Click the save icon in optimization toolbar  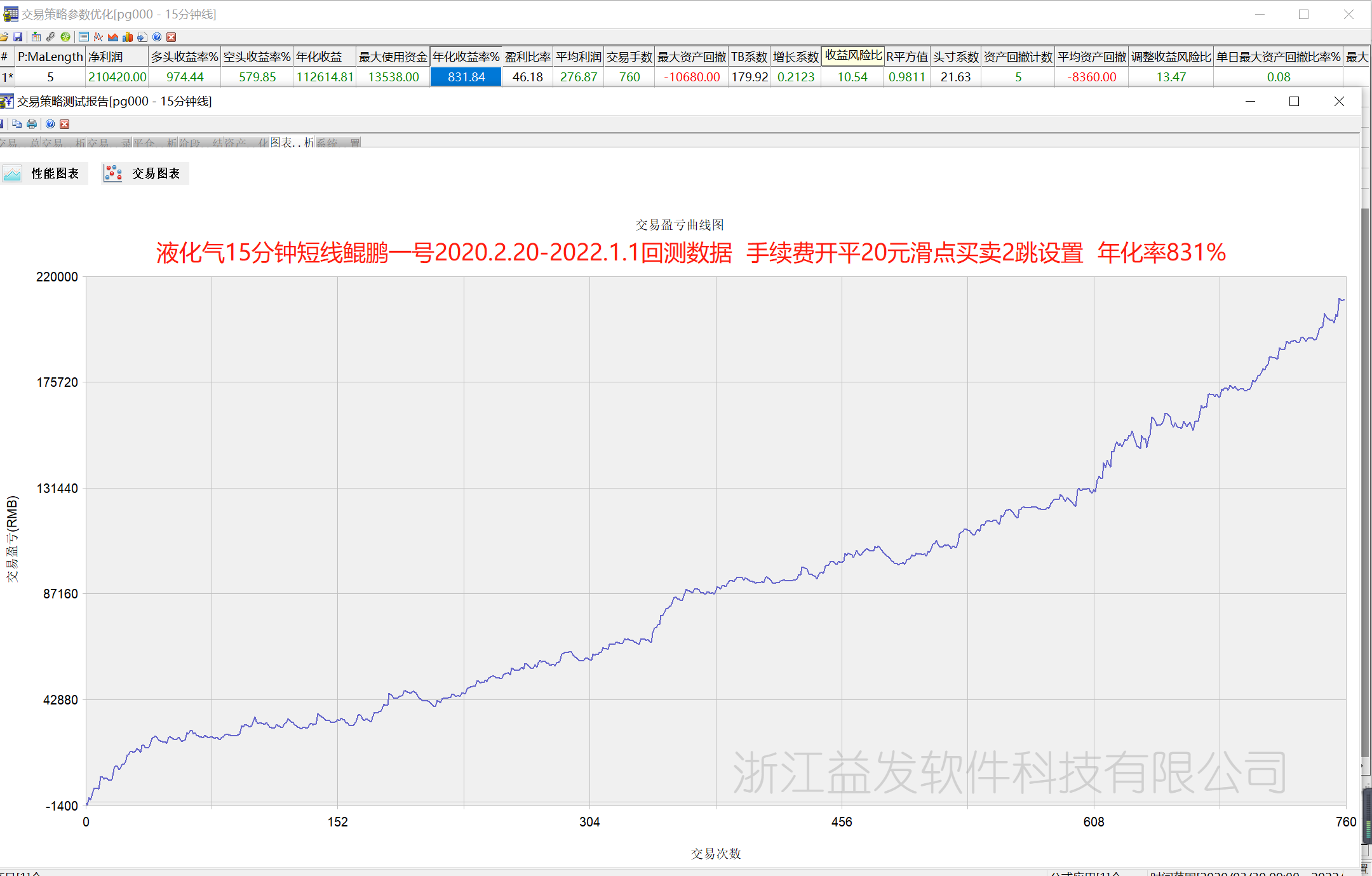click(x=18, y=37)
